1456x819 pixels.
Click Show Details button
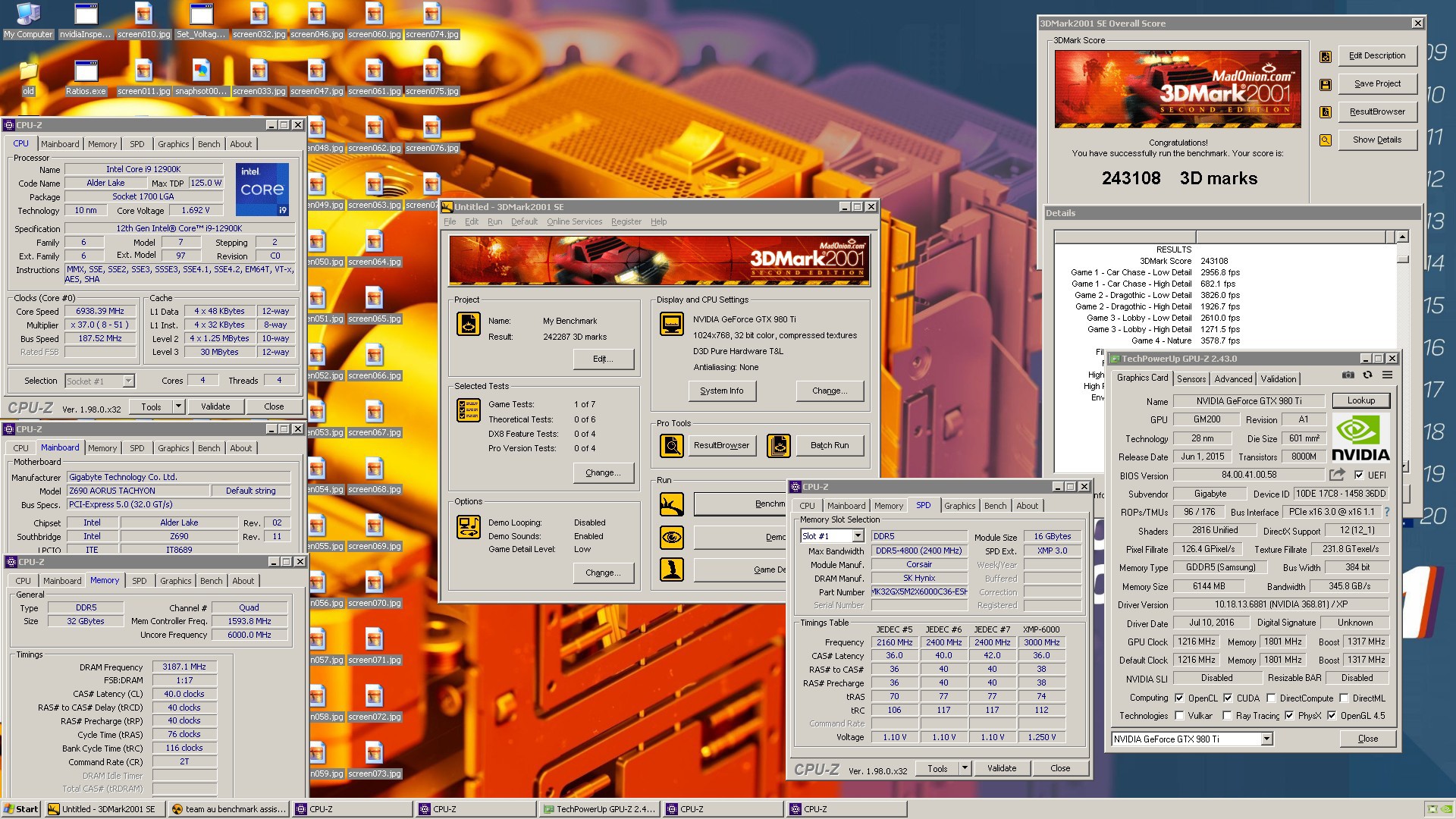1377,140
